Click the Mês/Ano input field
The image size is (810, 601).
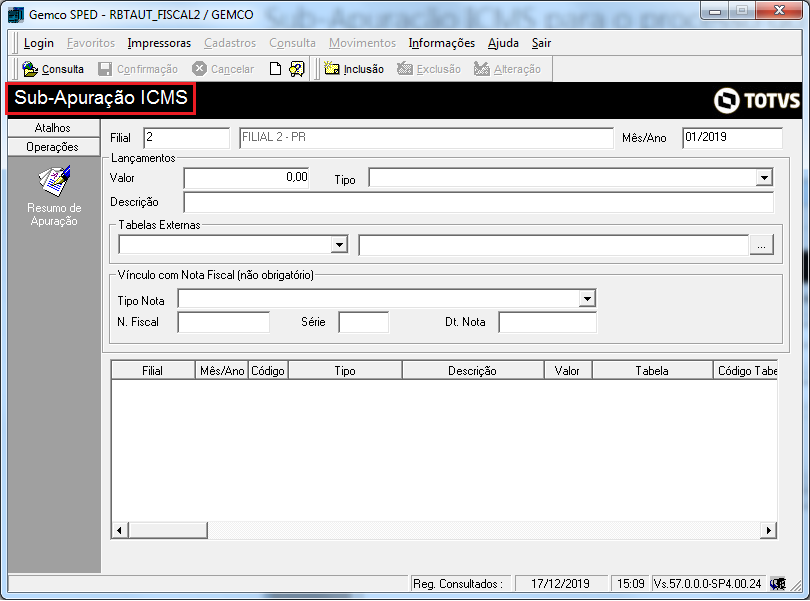[x=732, y=138]
